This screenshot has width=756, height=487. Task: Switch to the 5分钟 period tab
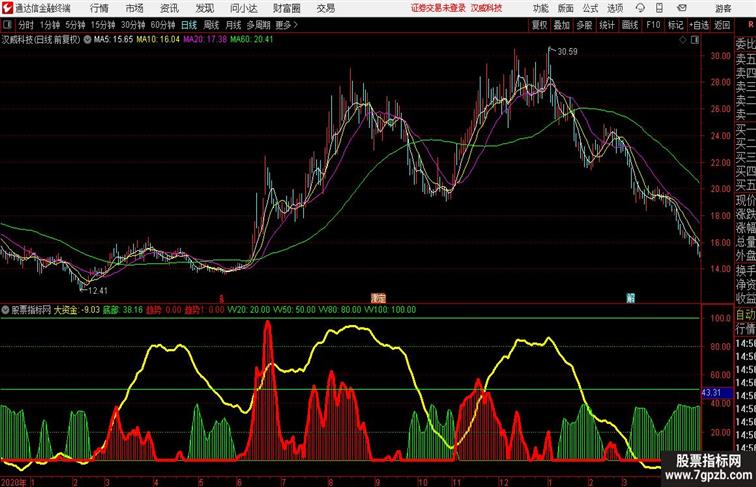(75, 25)
